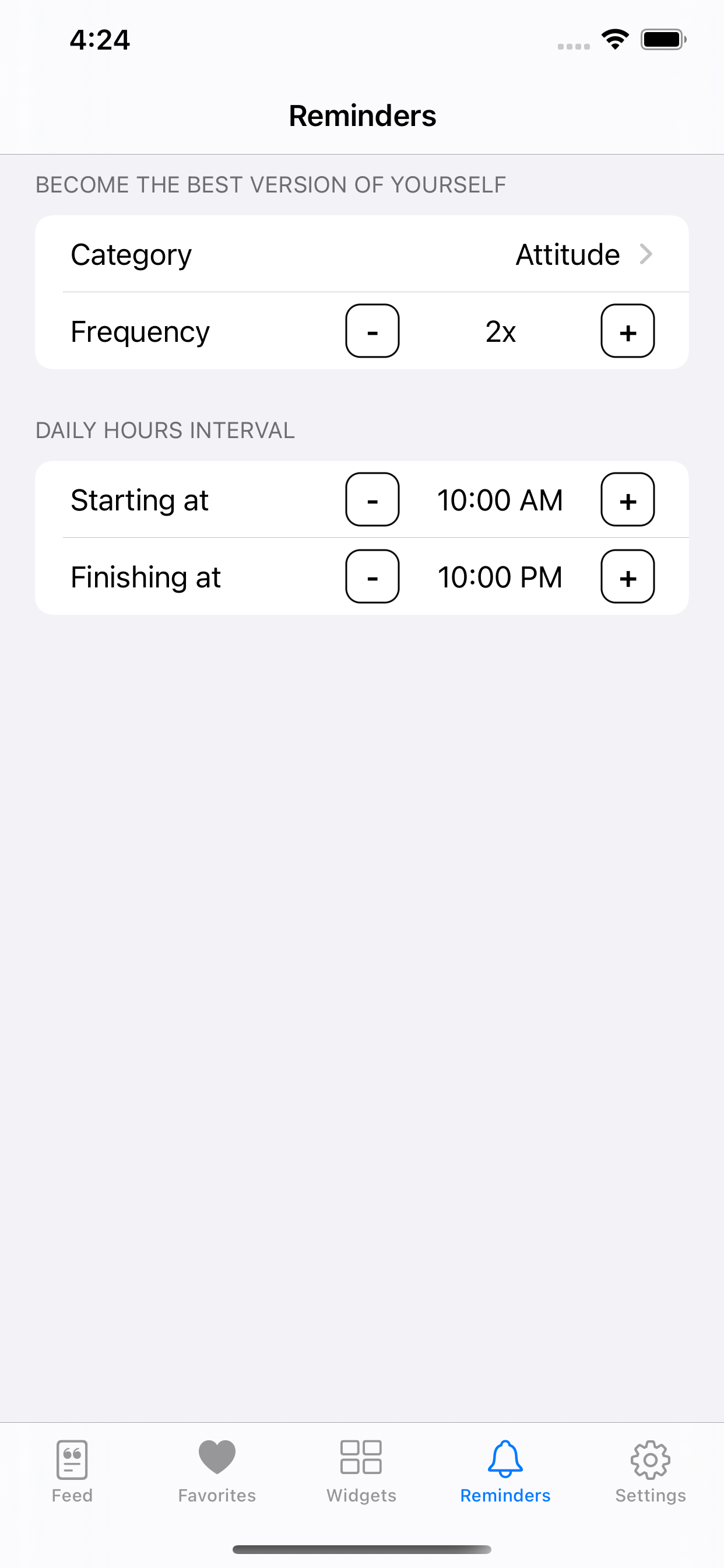The height and width of the screenshot is (1568, 724).
Task: Make Starting at time later
Action: pyautogui.click(x=627, y=500)
